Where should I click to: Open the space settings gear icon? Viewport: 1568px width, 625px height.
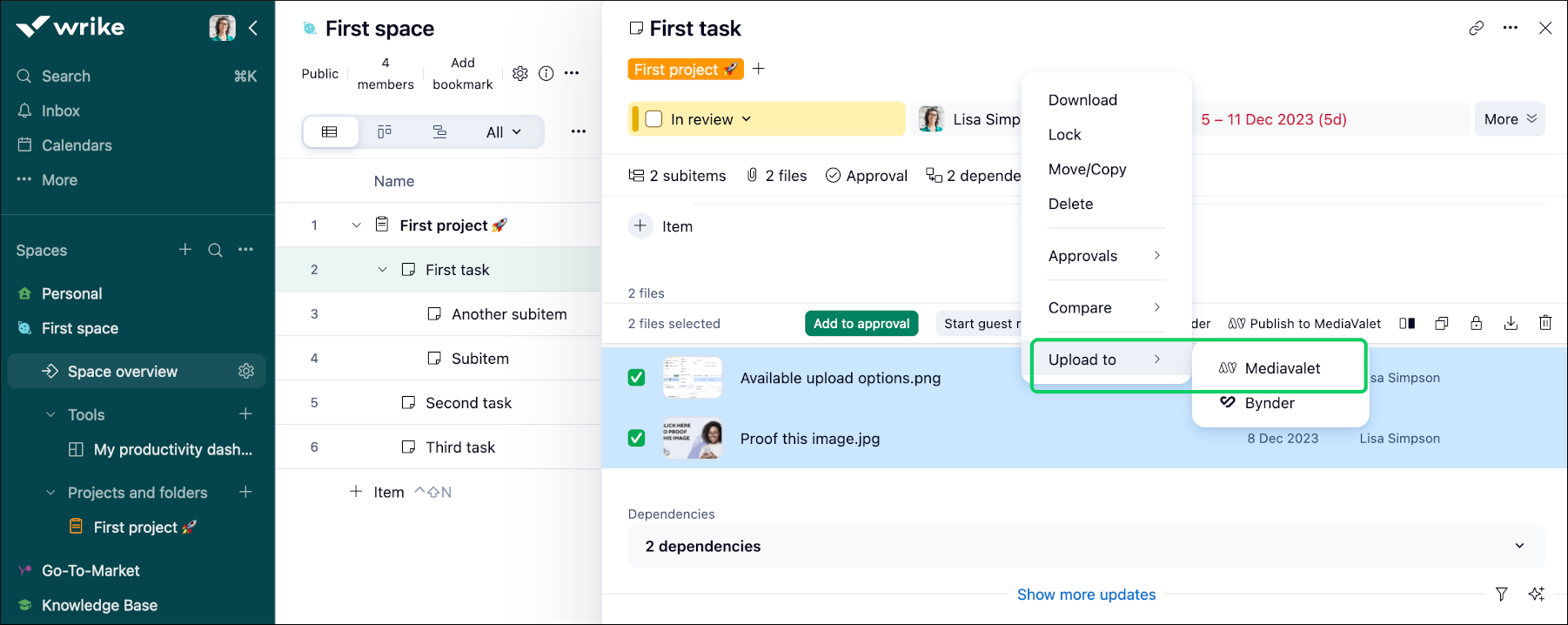[519, 73]
